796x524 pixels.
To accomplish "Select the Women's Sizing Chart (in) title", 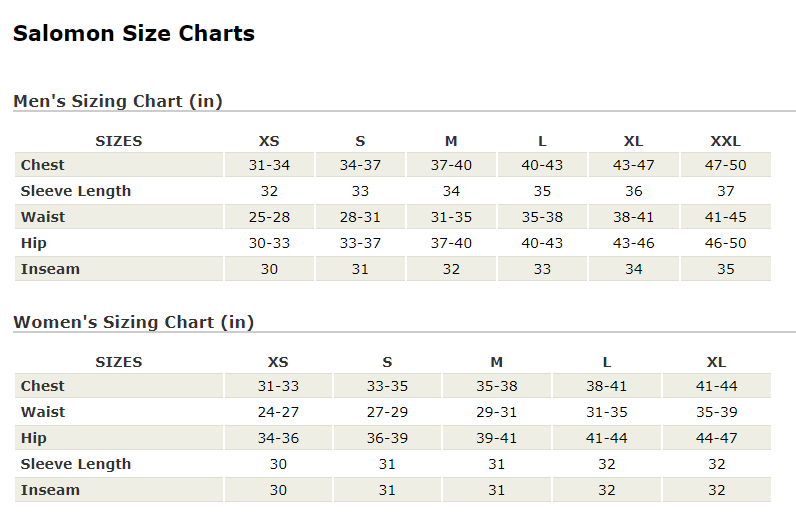I will (x=133, y=322).
